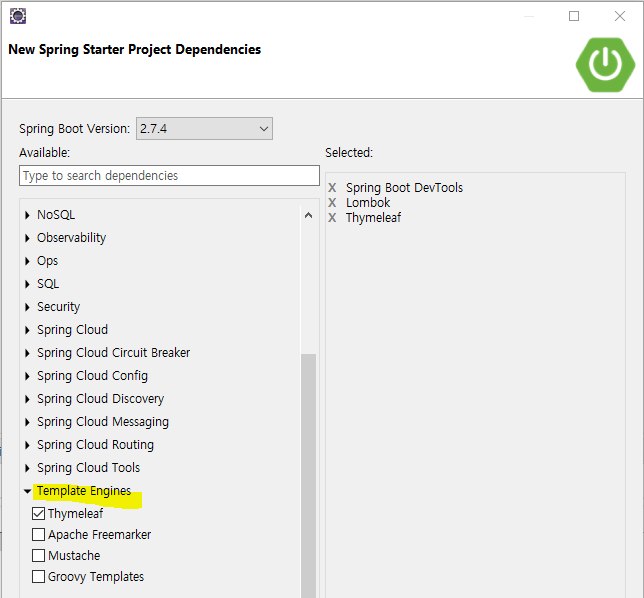Close the dependencies dialog window
Image resolution: width=644 pixels, height=598 pixels.
click(620, 16)
